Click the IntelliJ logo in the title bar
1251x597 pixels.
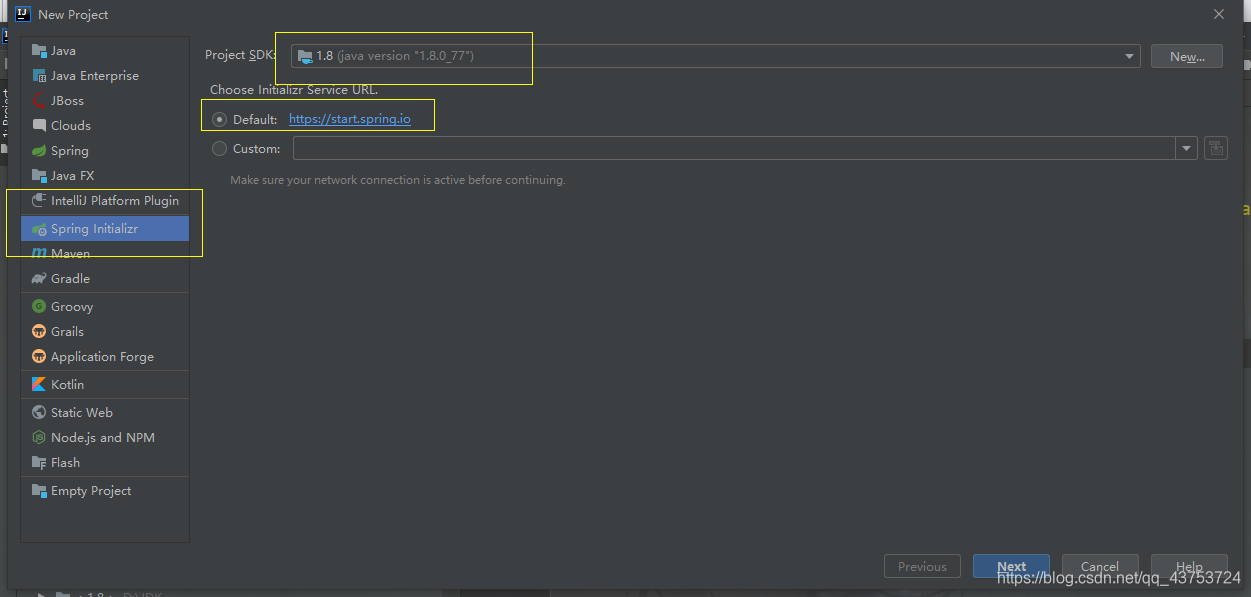point(23,14)
